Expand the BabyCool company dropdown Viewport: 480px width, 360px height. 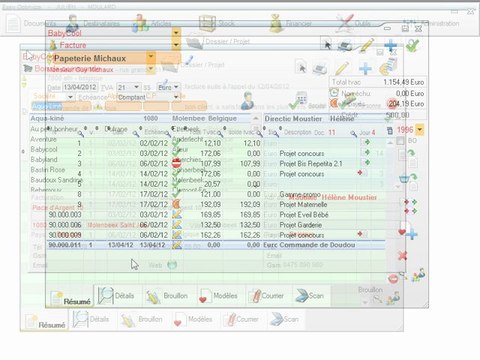point(176,33)
